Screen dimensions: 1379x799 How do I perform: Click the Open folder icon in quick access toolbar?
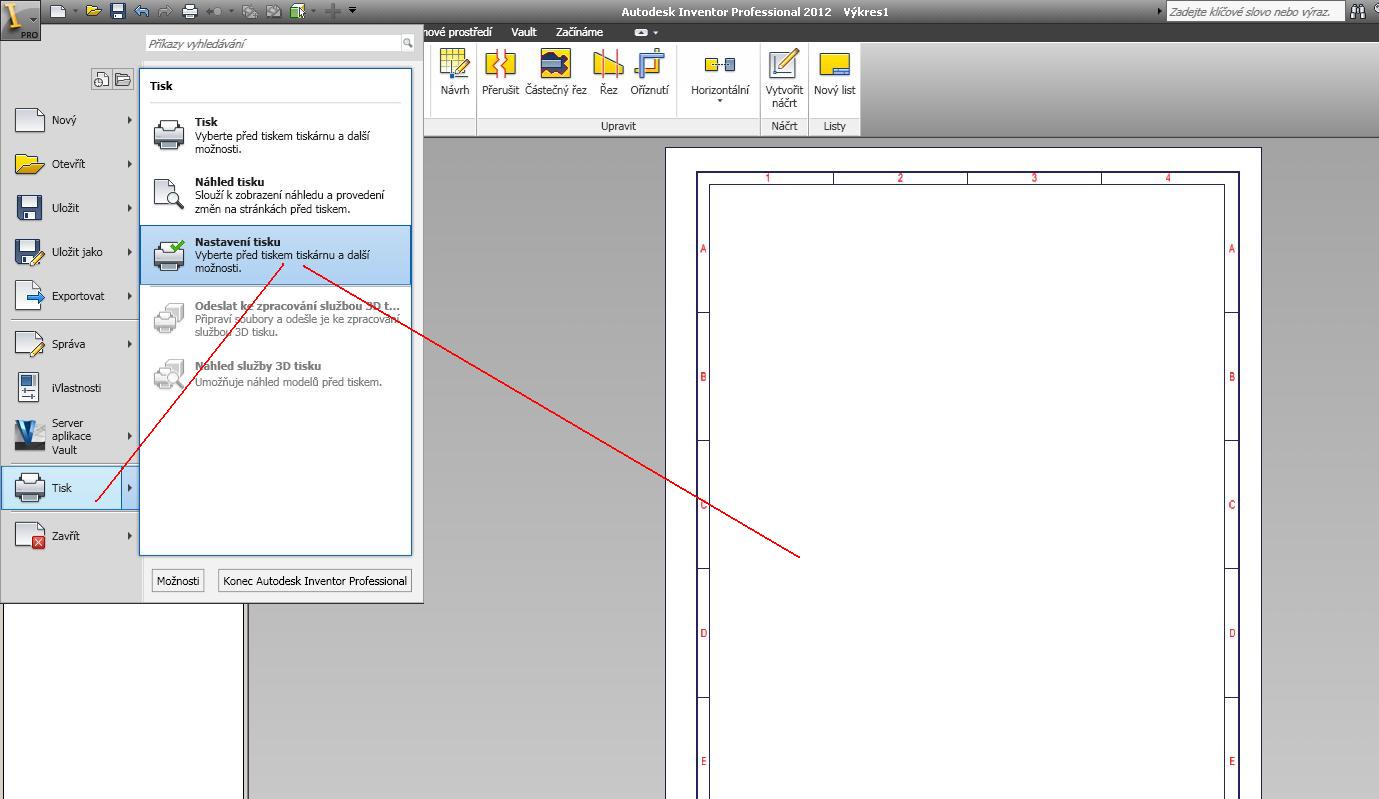93,11
